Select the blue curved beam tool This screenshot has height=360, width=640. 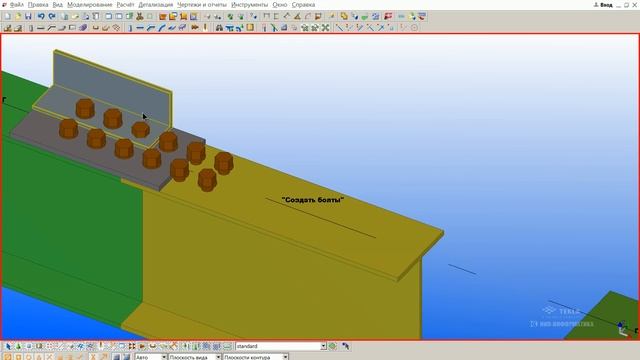pos(161,28)
